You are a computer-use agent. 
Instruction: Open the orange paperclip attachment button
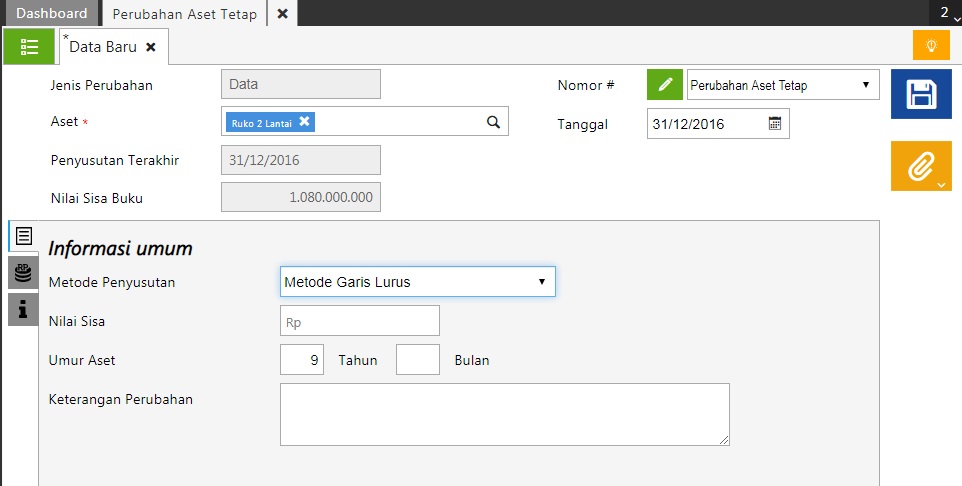(x=920, y=166)
